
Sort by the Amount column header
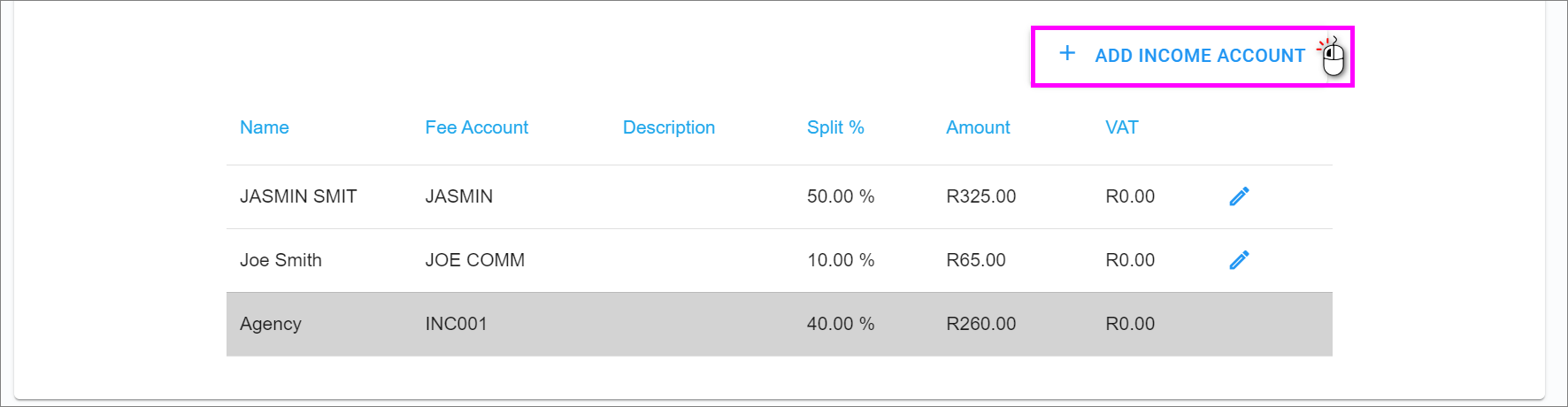pyautogui.click(x=977, y=127)
